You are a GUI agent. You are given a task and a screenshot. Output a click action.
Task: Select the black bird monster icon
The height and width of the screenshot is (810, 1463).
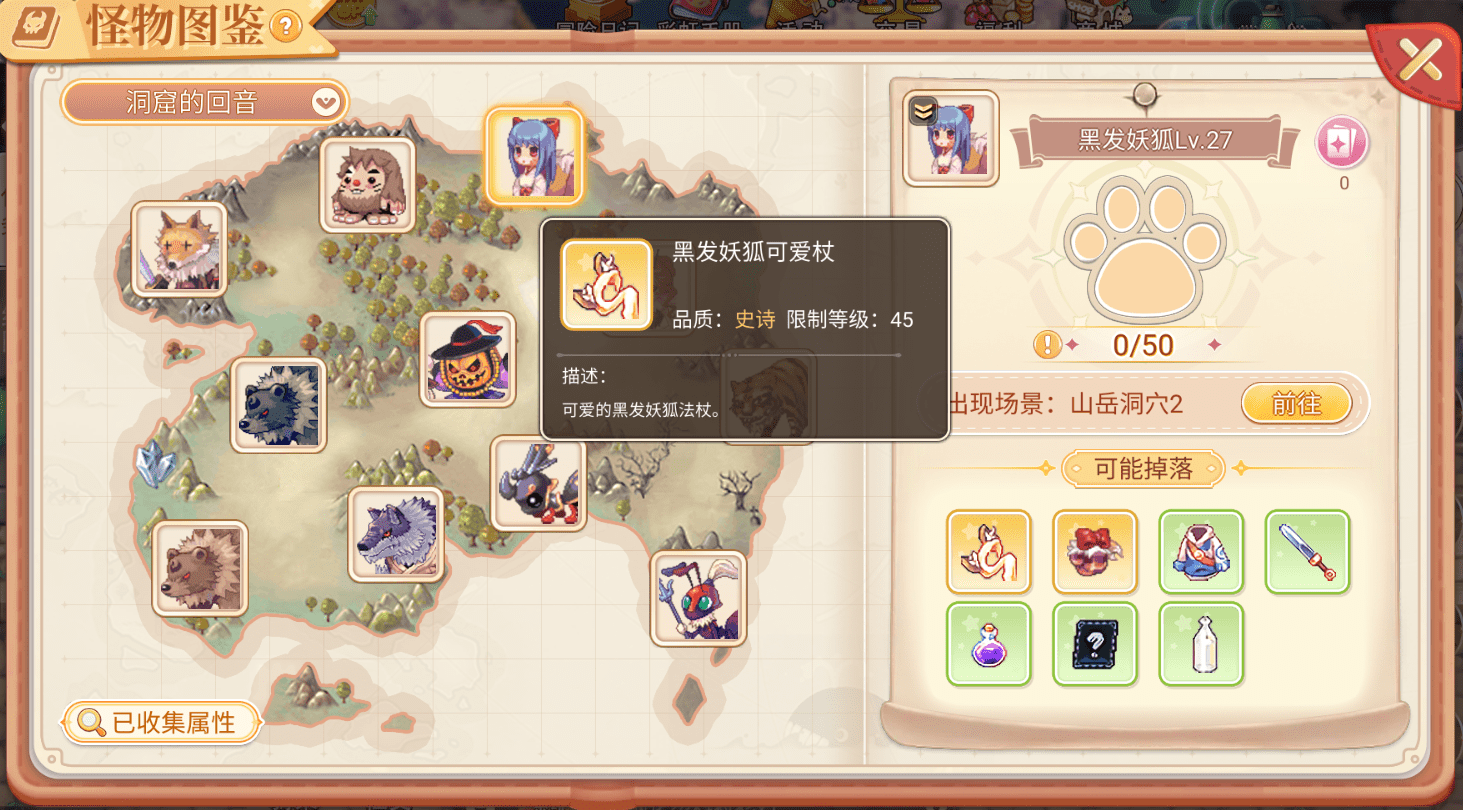[538, 483]
